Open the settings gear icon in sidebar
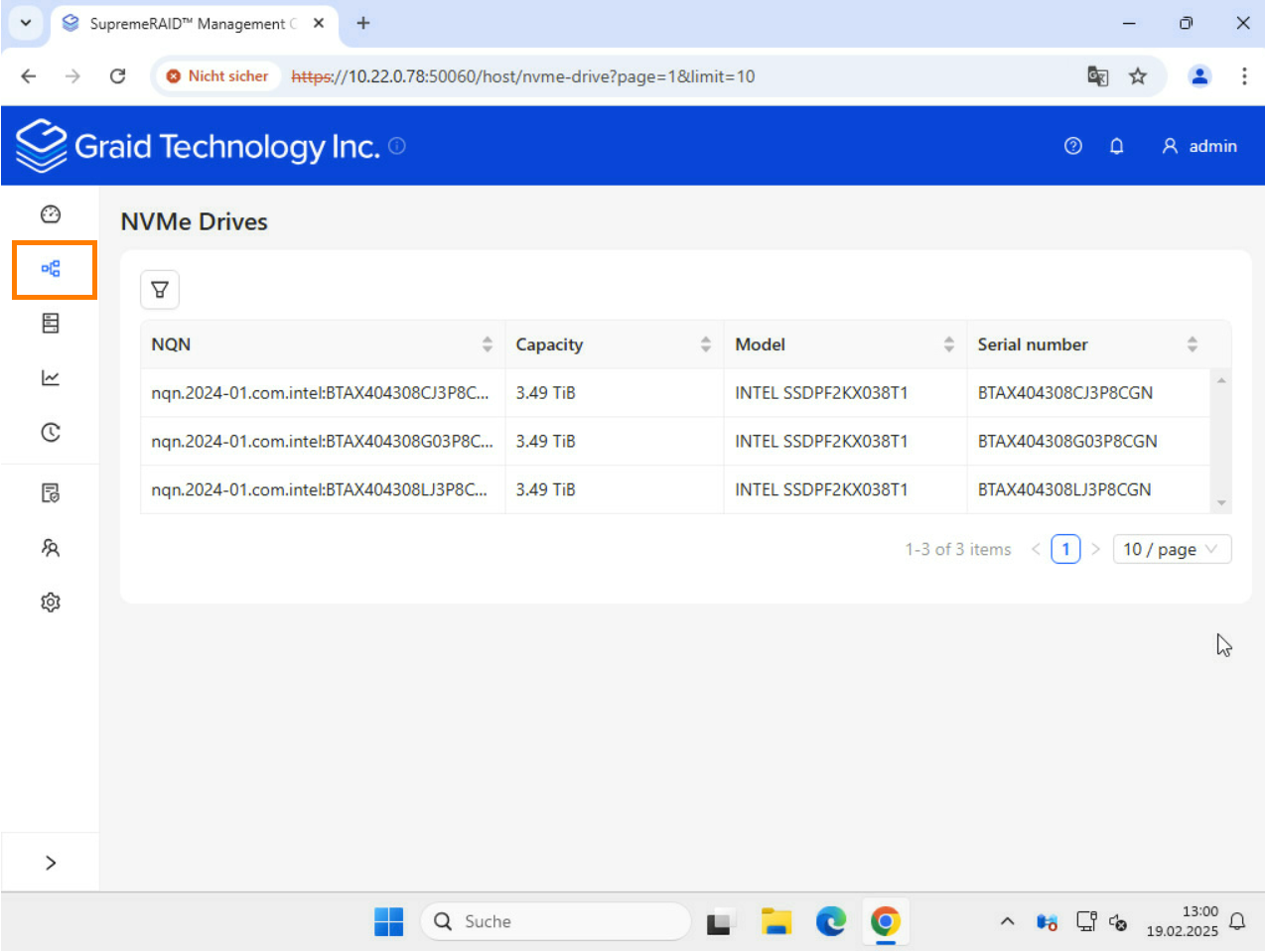Viewport: 1265px width, 952px height. click(x=51, y=603)
